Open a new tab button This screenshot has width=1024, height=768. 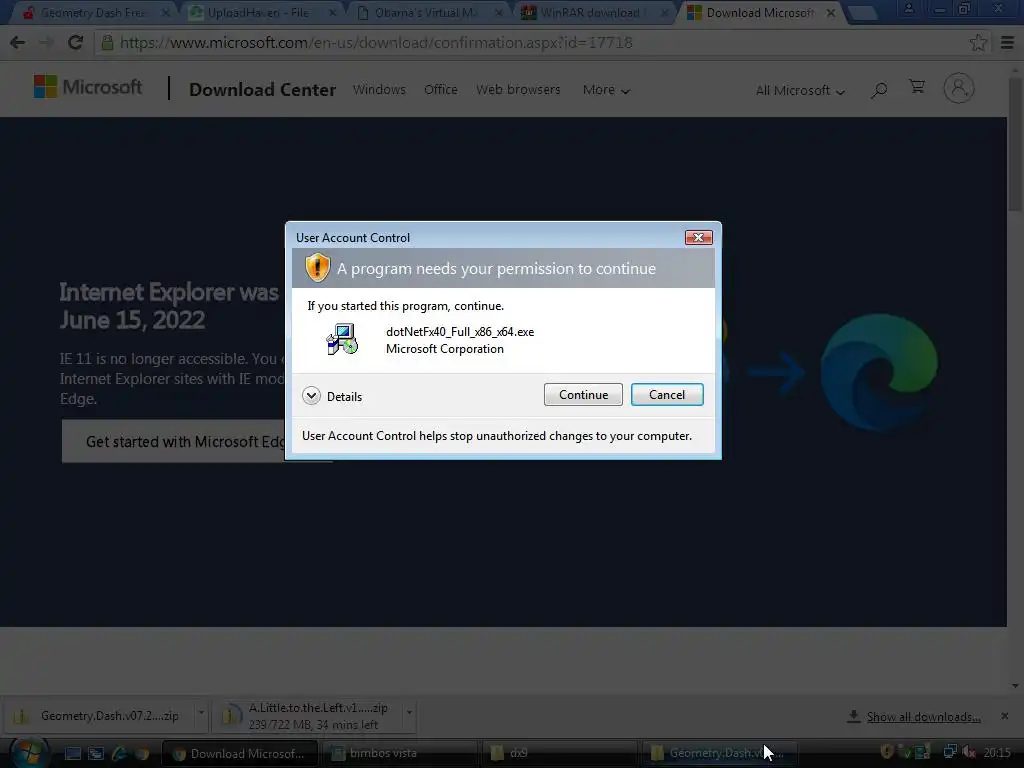[863, 12]
